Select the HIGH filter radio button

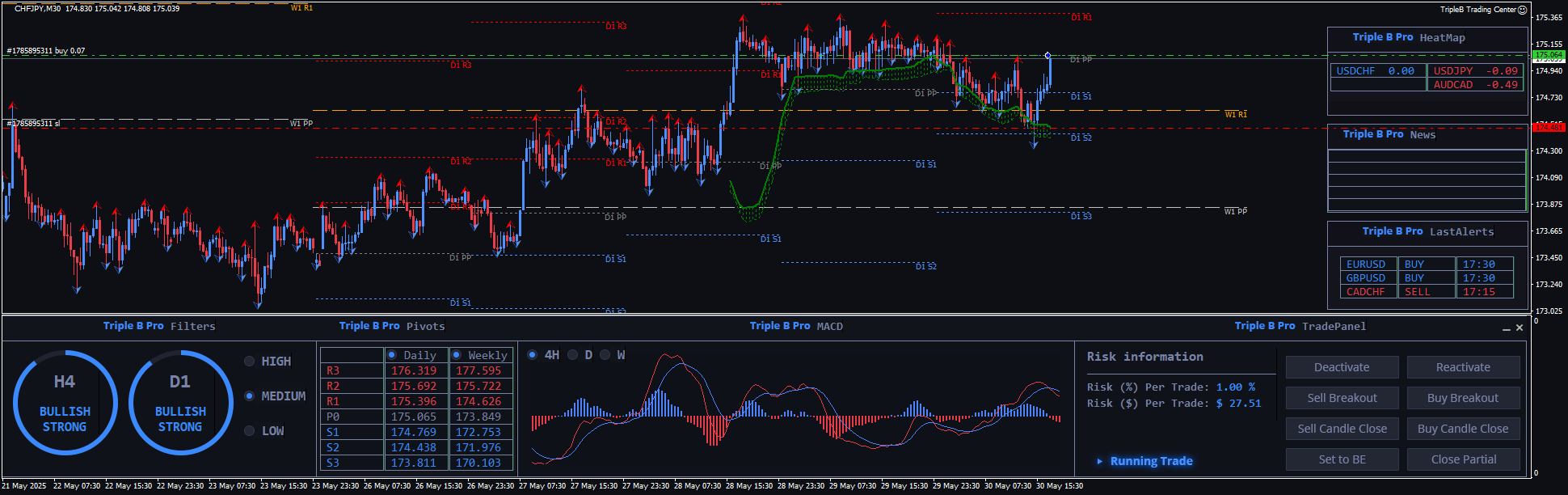click(x=250, y=362)
